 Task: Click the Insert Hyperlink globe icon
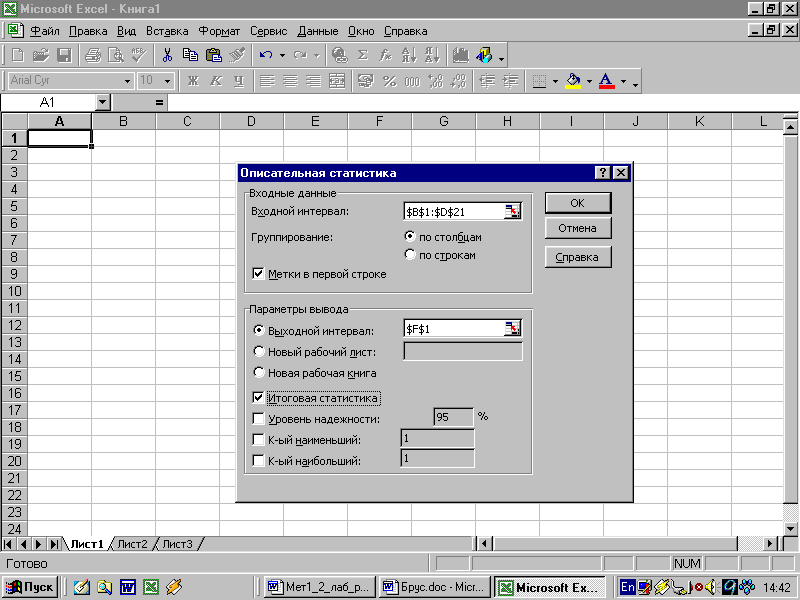click(339, 55)
